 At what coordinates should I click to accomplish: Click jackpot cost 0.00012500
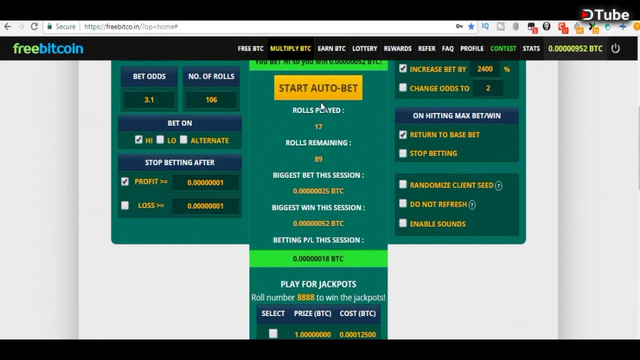tap(358, 334)
